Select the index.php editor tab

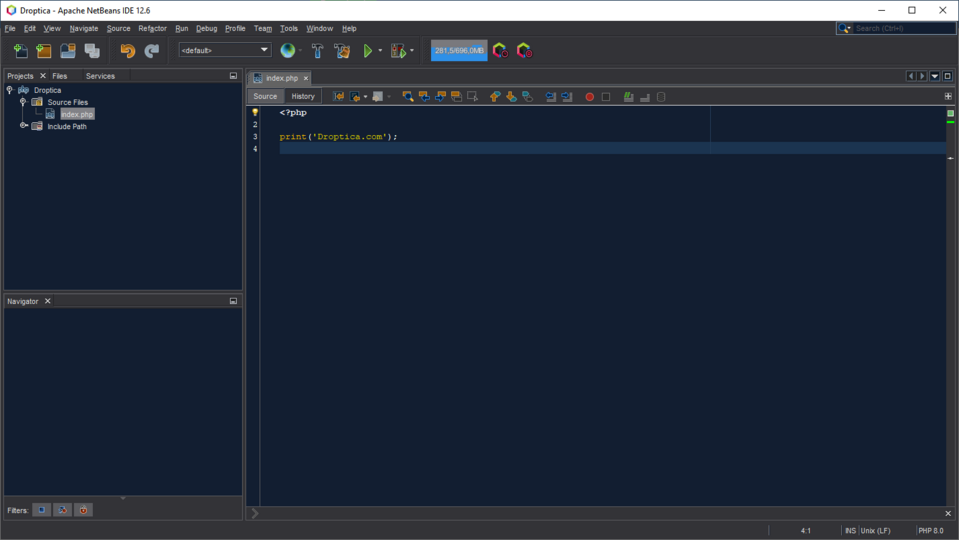tap(282, 78)
